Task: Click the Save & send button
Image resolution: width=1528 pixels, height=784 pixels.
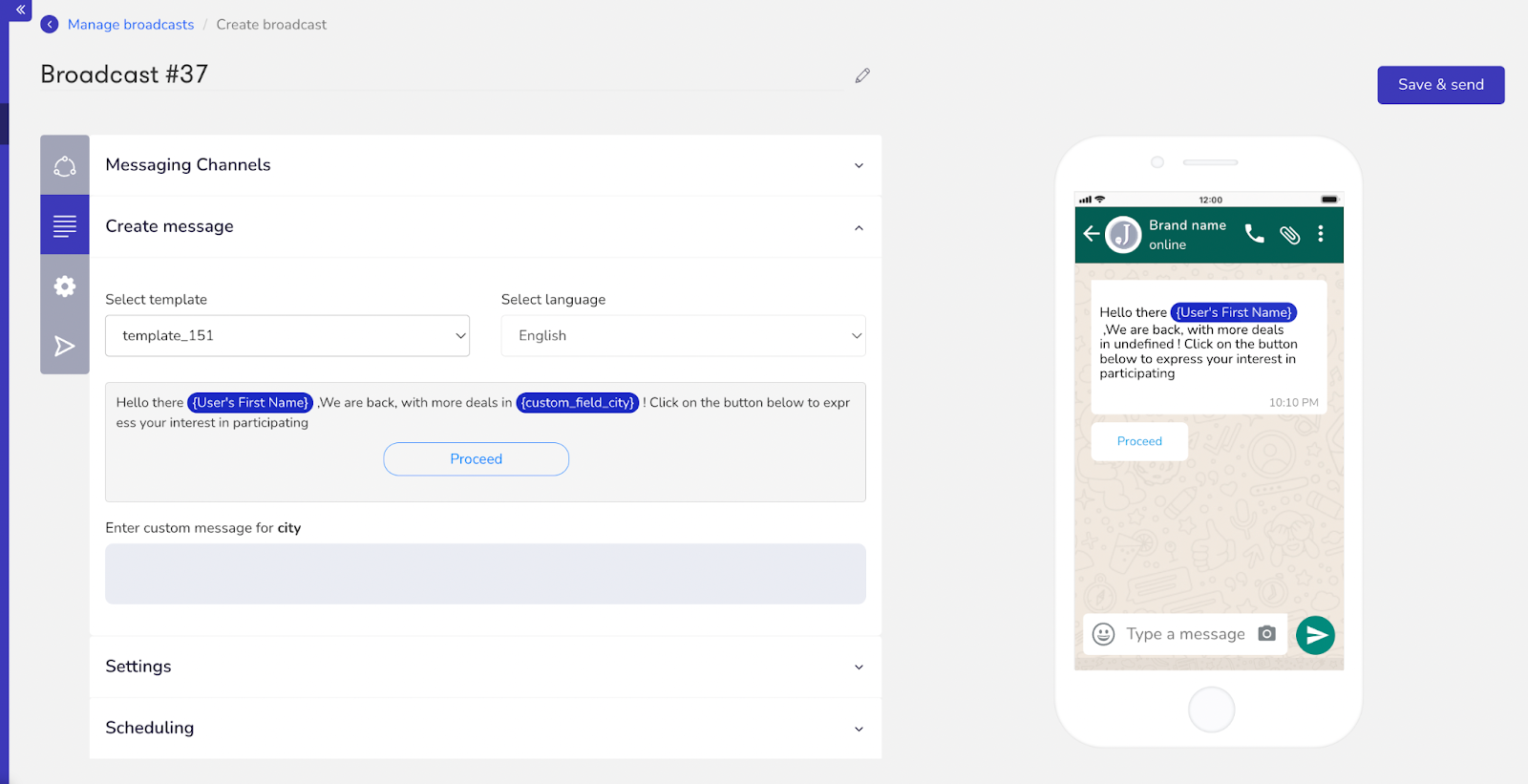Action: click(x=1440, y=85)
